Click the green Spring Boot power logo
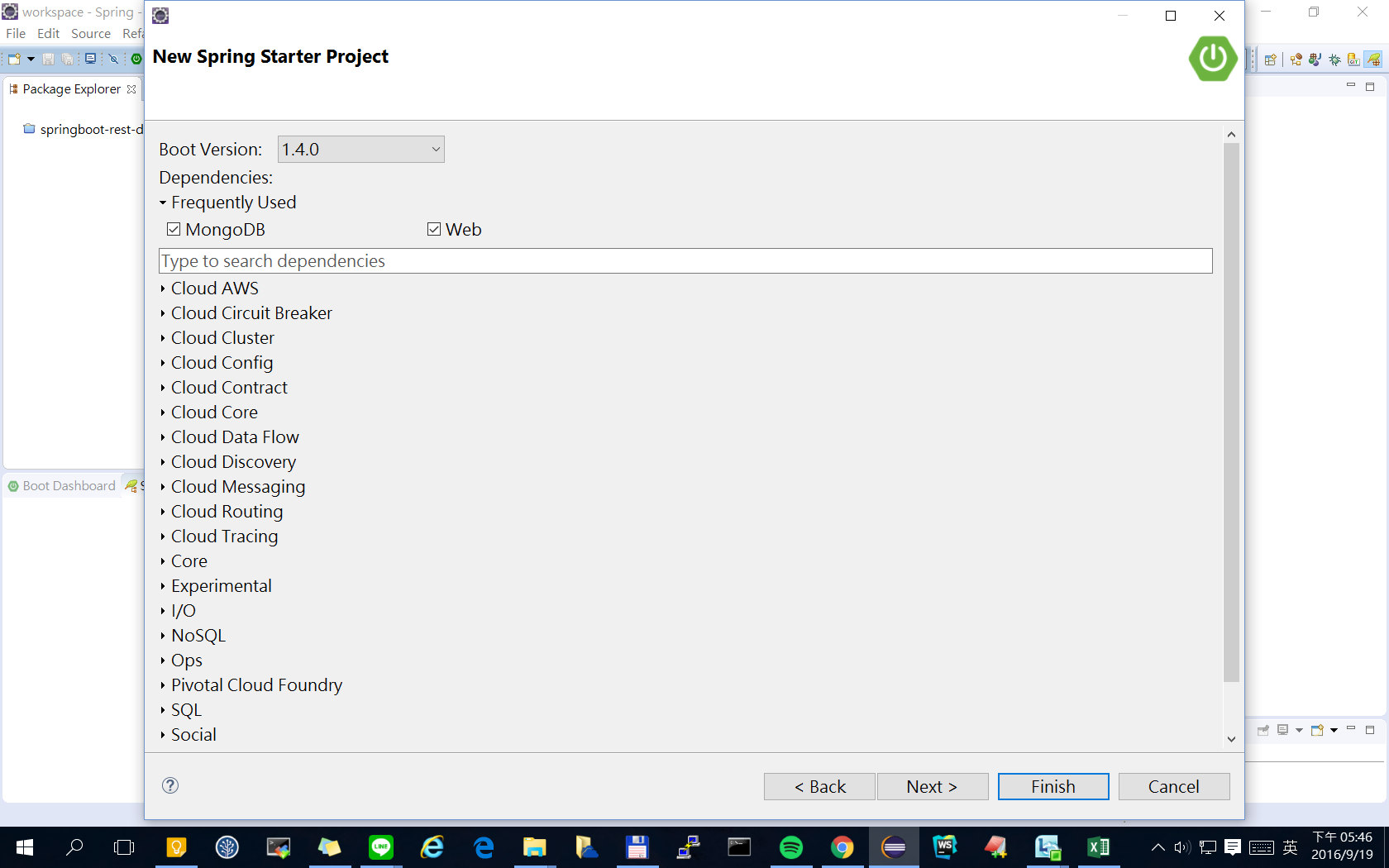1389x868 pixels. (1213, 59)
